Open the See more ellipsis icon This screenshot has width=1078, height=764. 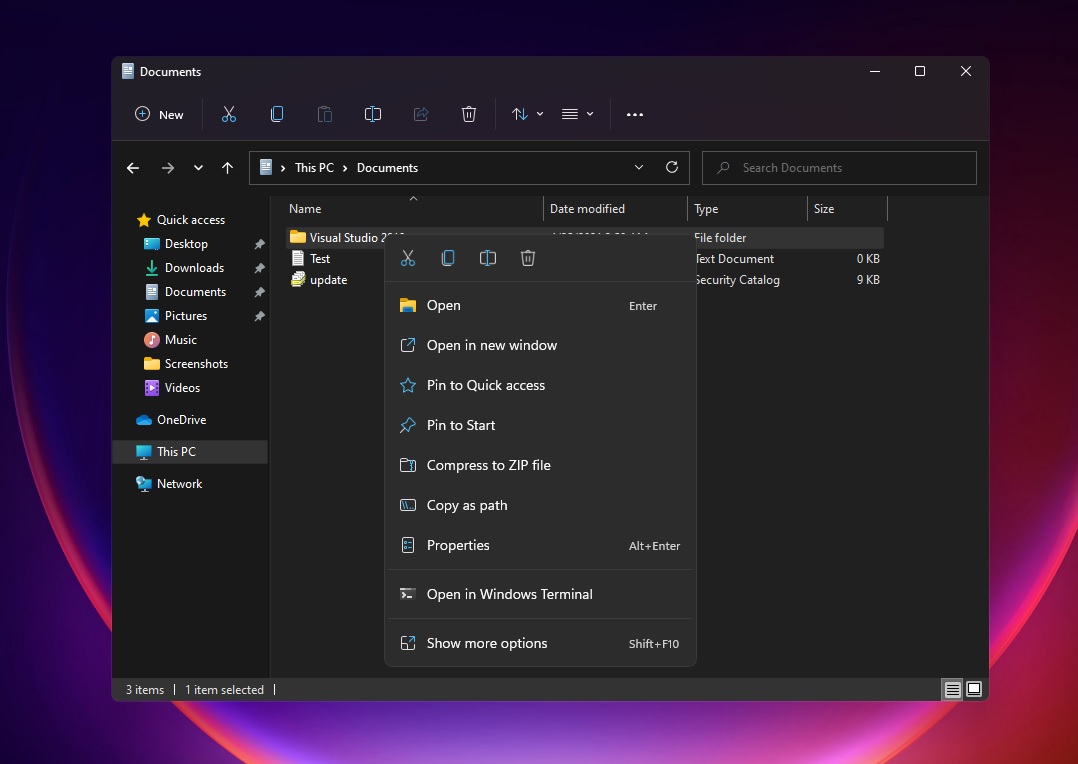[x=635, y=114]
